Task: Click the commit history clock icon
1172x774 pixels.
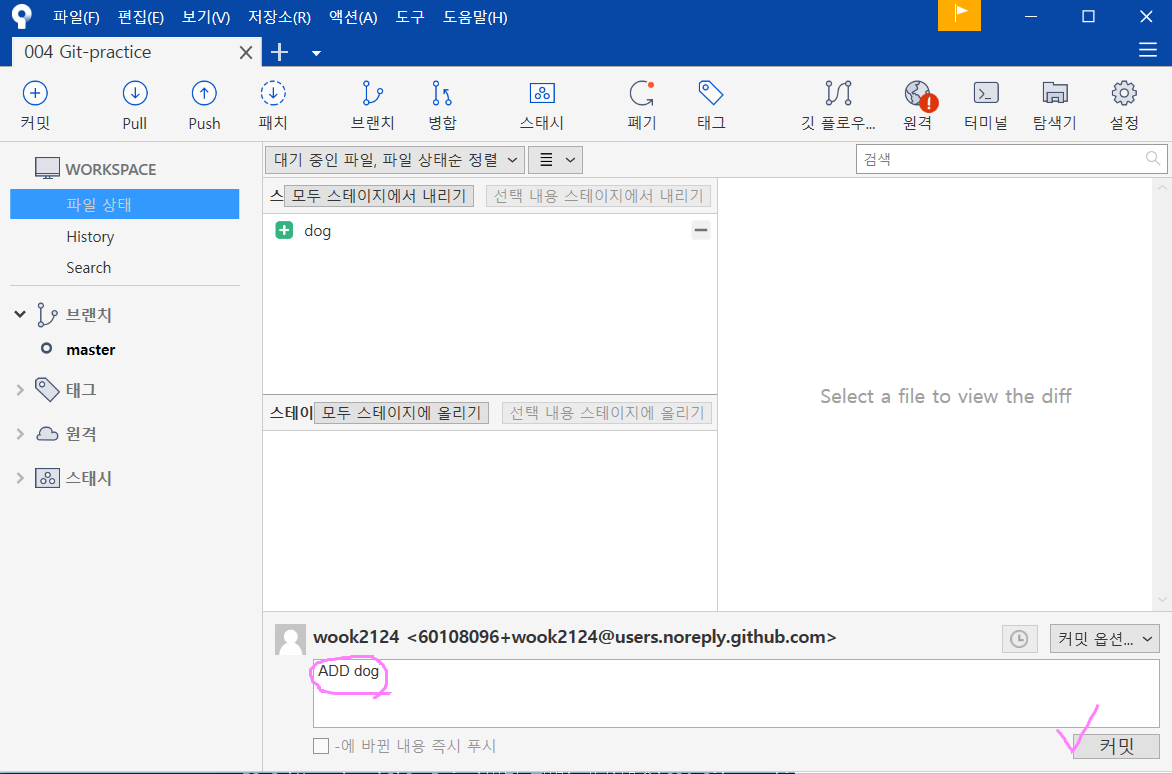Action: pyautogui.click(x=1019, y=639)
